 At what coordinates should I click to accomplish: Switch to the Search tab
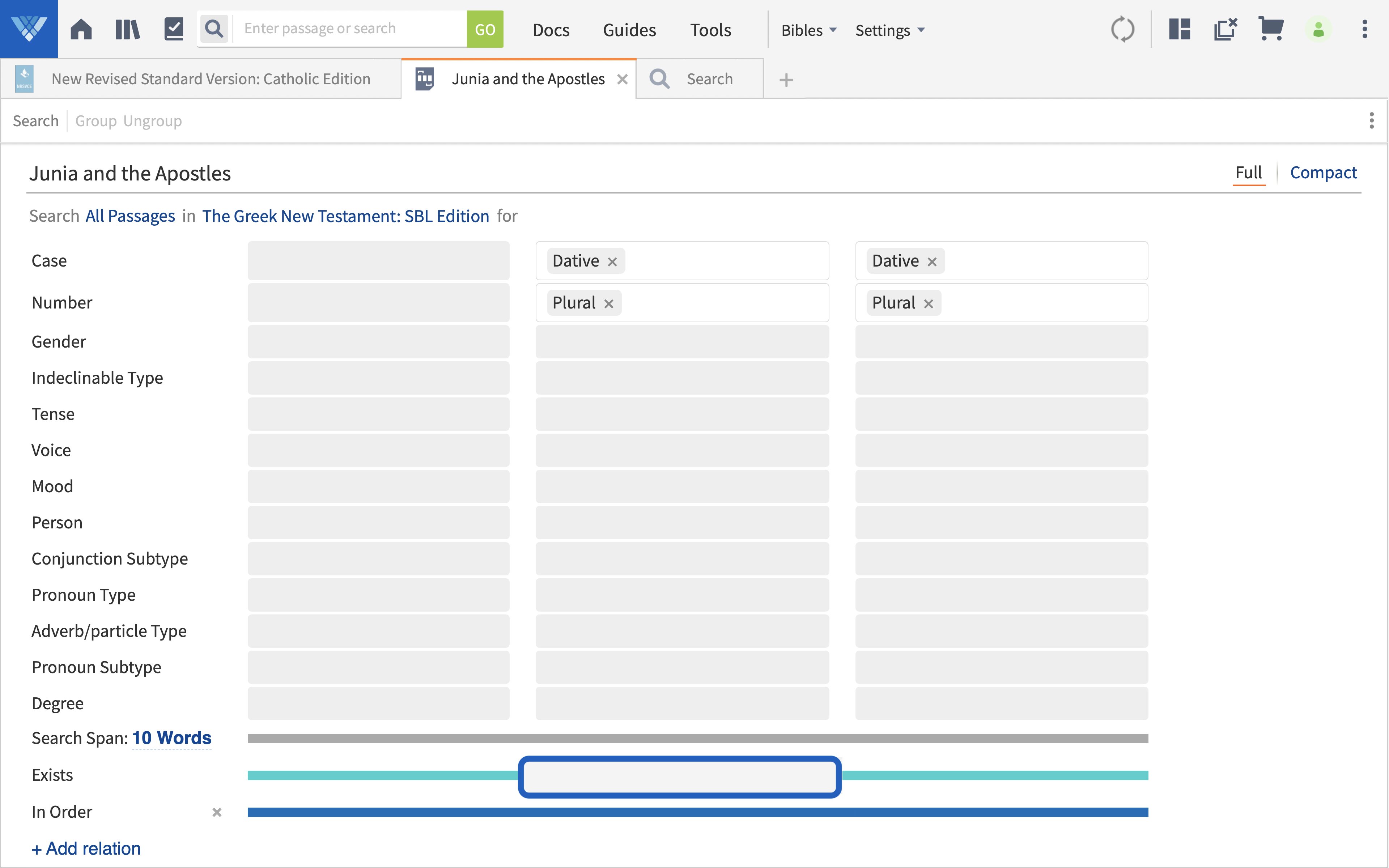(x=700, y=78)
